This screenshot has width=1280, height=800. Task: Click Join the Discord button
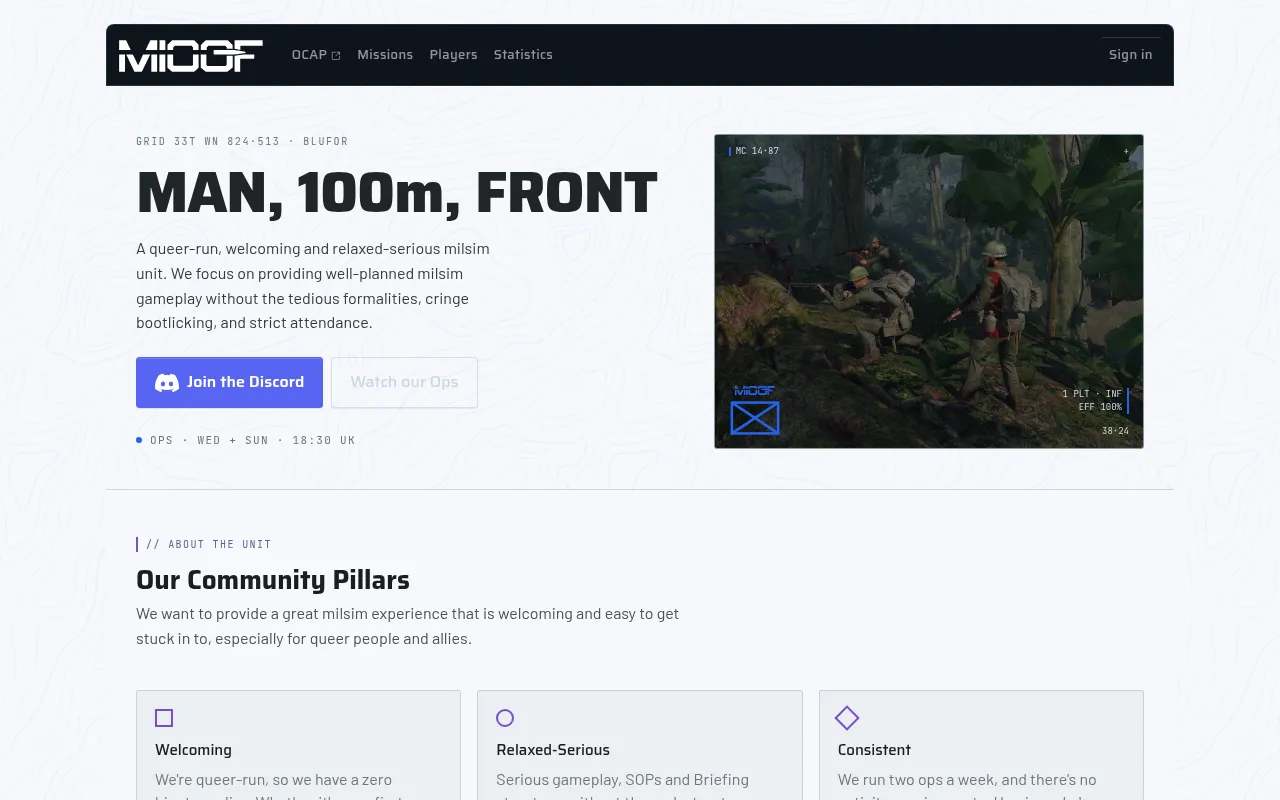pos(229,382)
